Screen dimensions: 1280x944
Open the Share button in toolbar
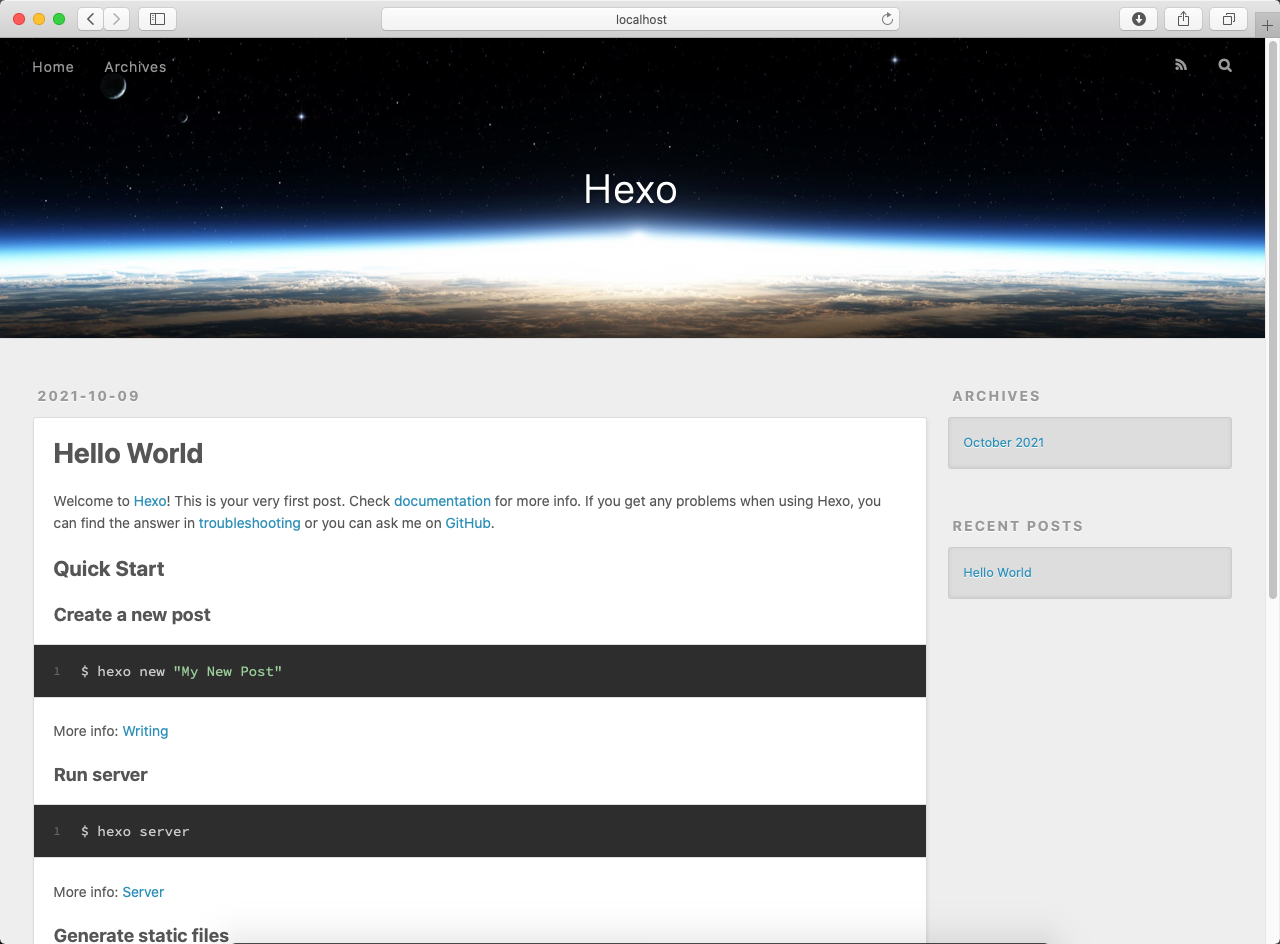1183,19
